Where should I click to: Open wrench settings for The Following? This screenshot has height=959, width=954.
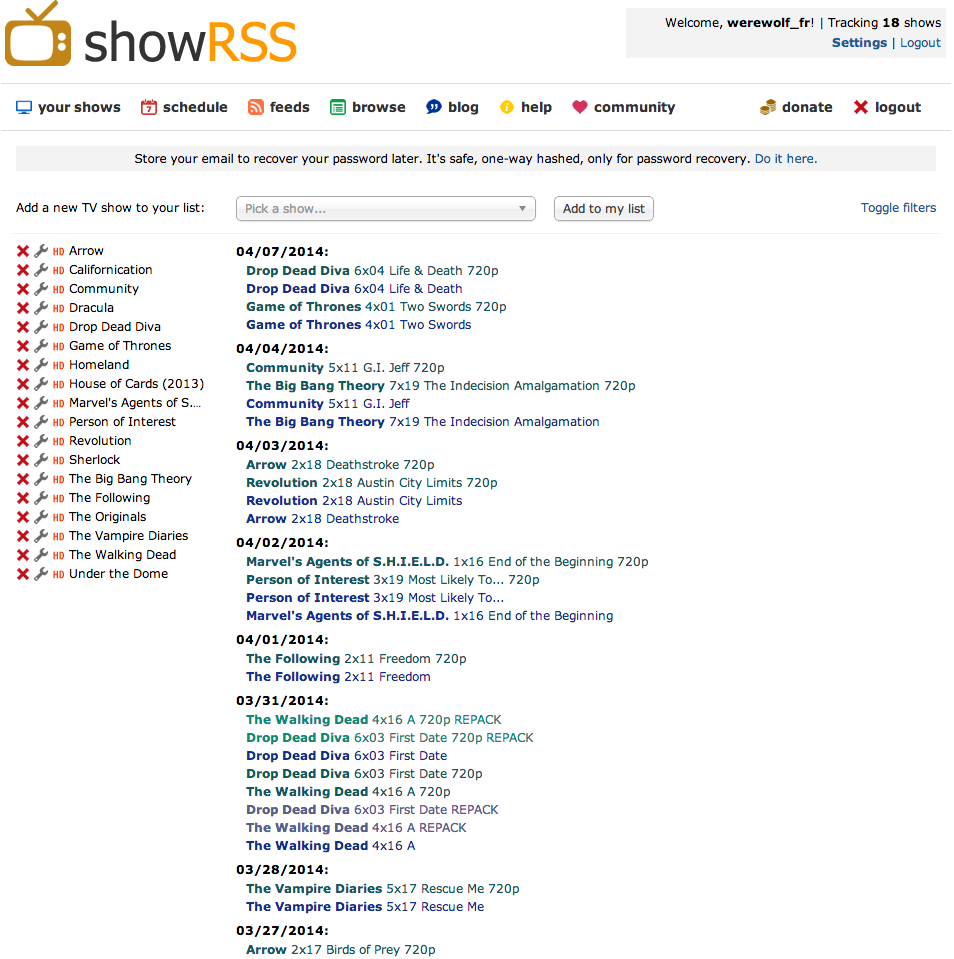41,497
